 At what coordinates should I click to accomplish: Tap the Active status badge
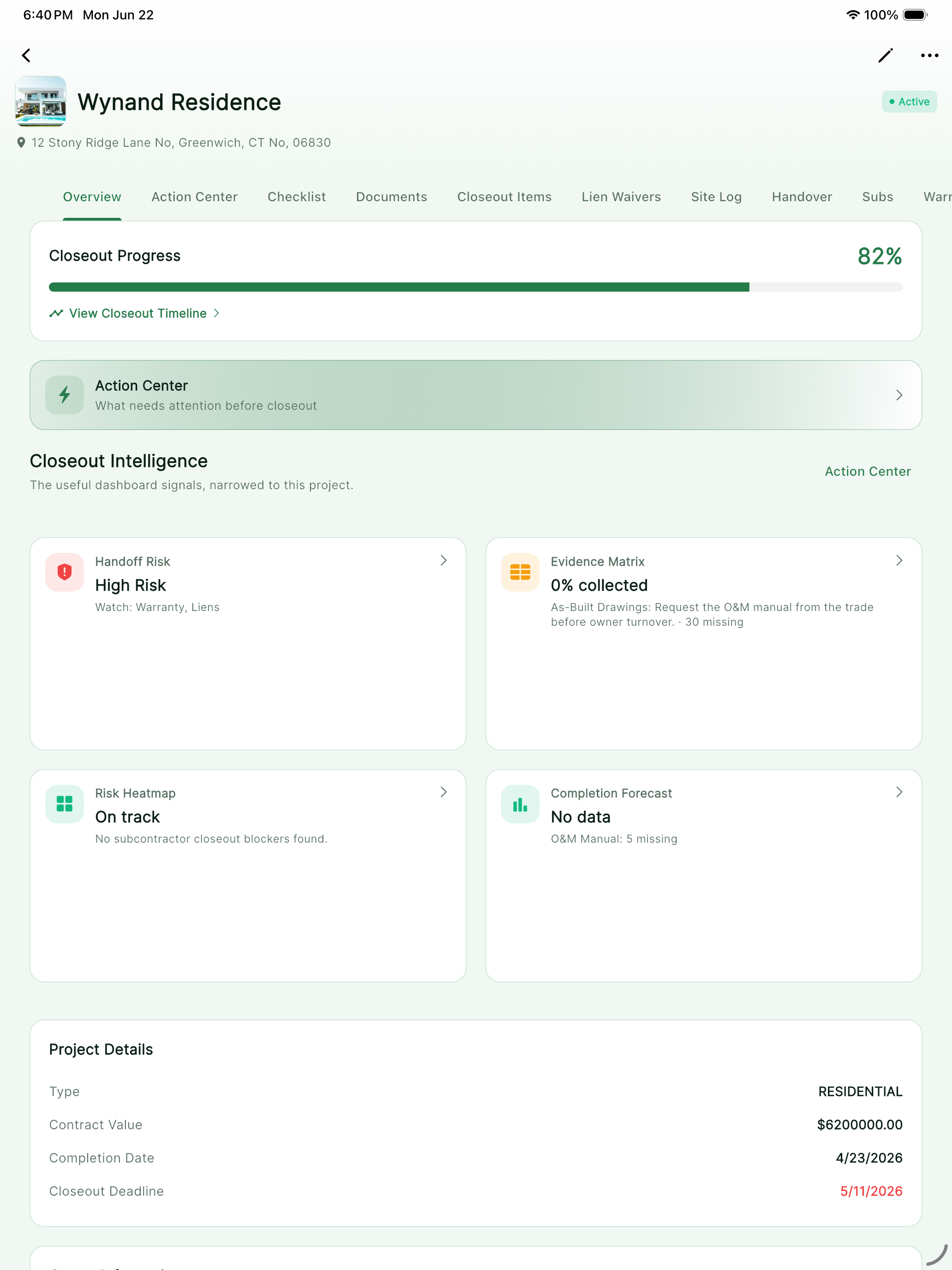click(909, 102)
